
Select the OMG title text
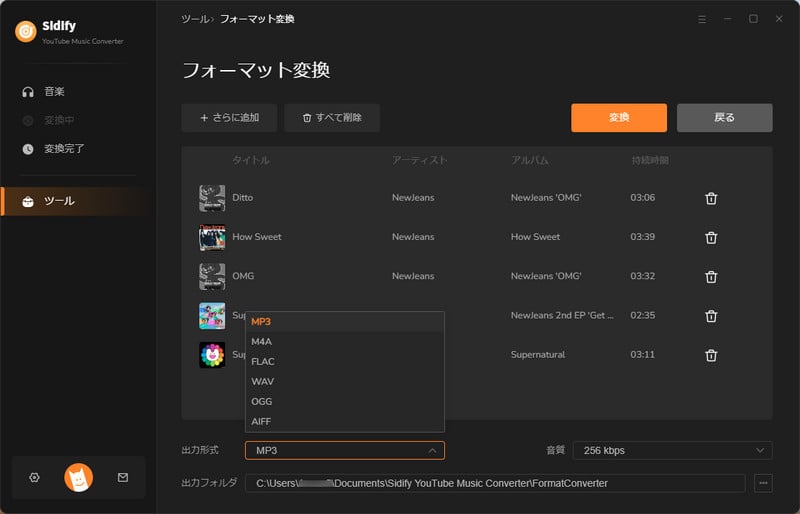pos(243,276)
